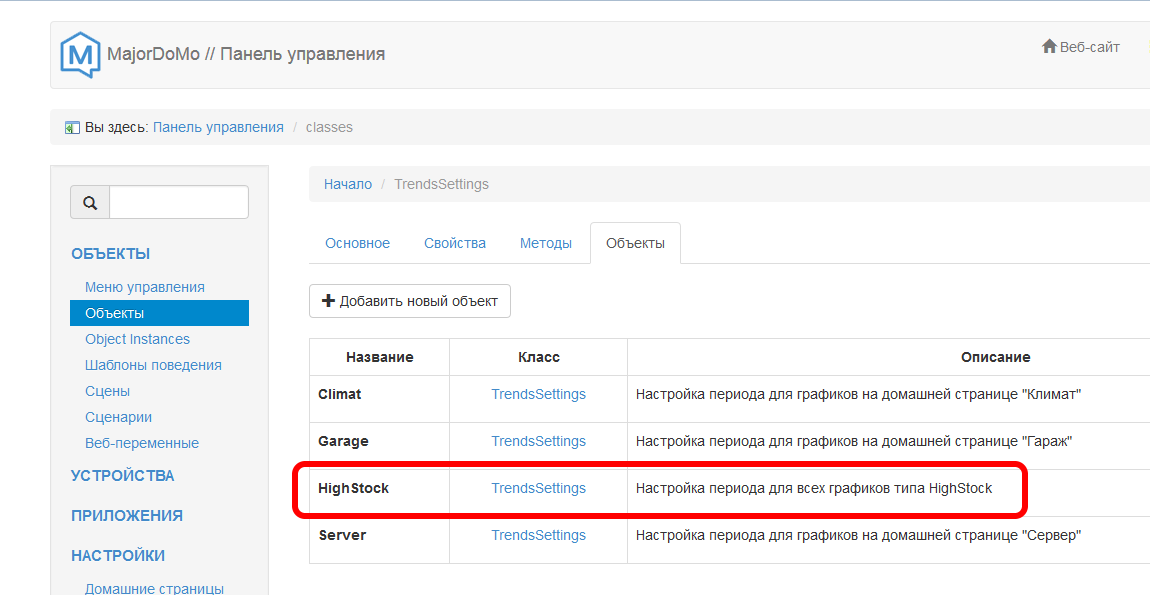
Task: Switch to the Методы tab
Action: [x=546, y=243]
